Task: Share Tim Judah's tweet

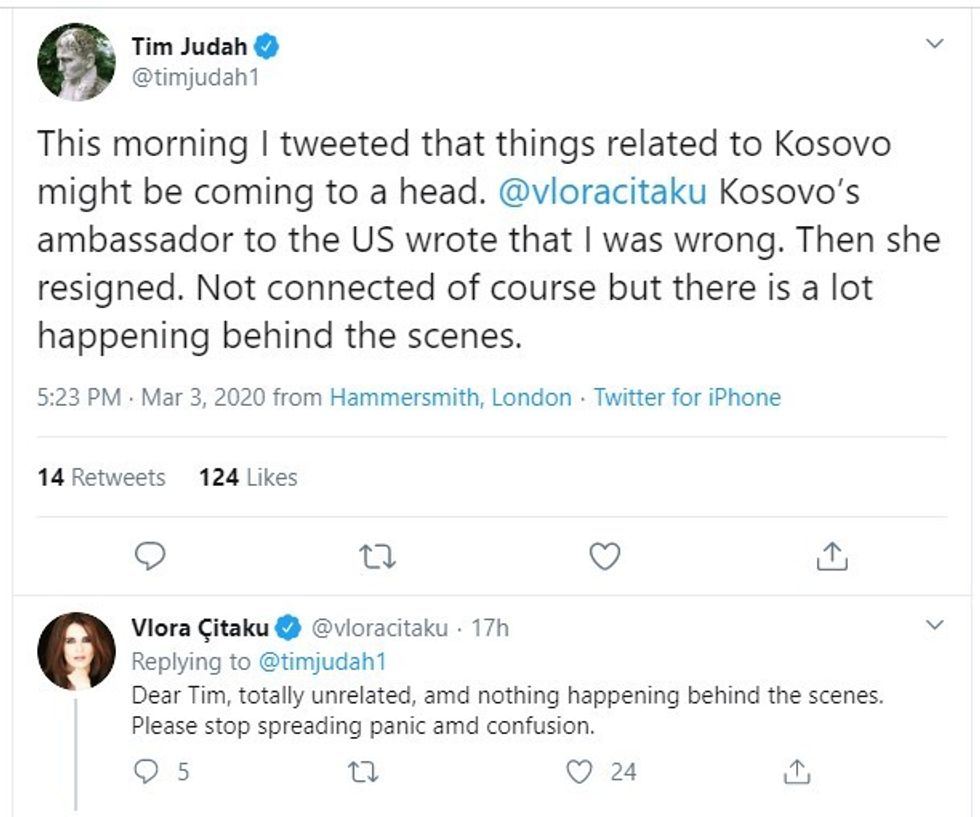Action: [831, 555]
